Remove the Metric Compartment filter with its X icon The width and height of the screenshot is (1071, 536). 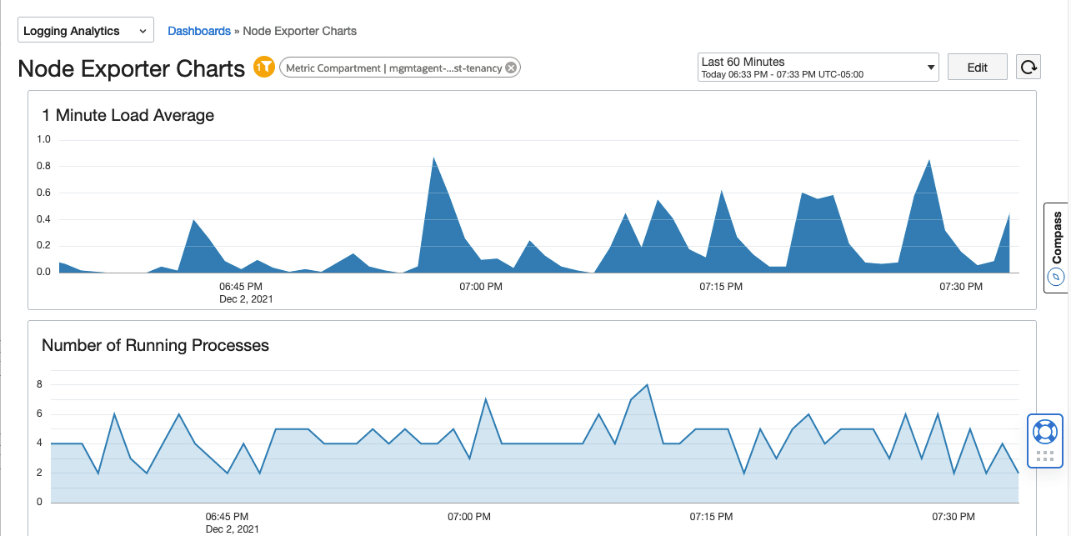pos(511,68)
